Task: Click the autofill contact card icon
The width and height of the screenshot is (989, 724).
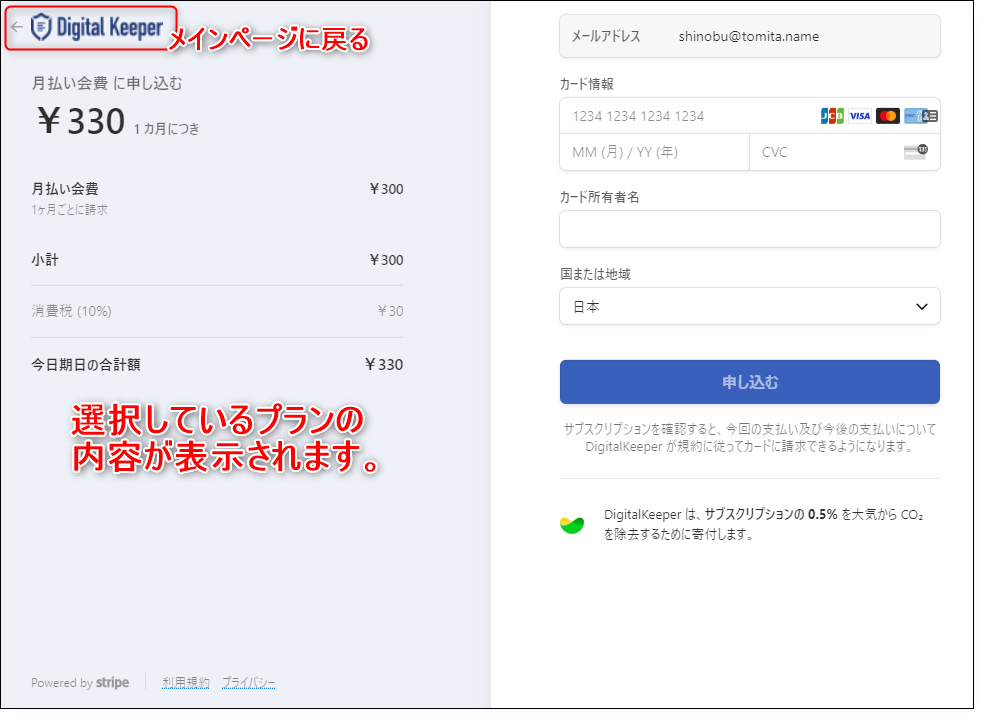Action: point(930,116)
